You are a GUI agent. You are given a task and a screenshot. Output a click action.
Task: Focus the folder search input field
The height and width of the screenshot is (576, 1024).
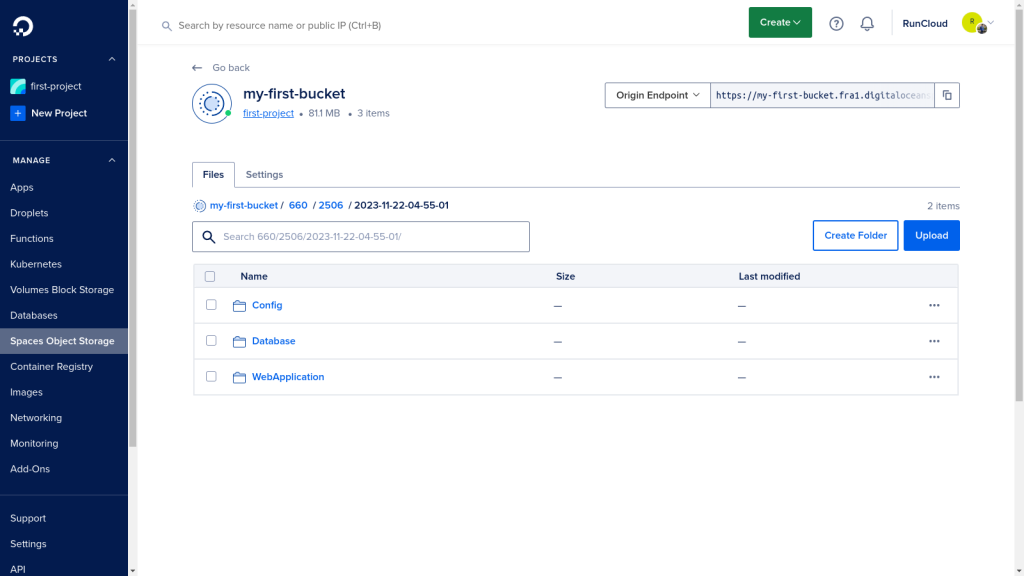pyautogui.click(x=360, y=236)
